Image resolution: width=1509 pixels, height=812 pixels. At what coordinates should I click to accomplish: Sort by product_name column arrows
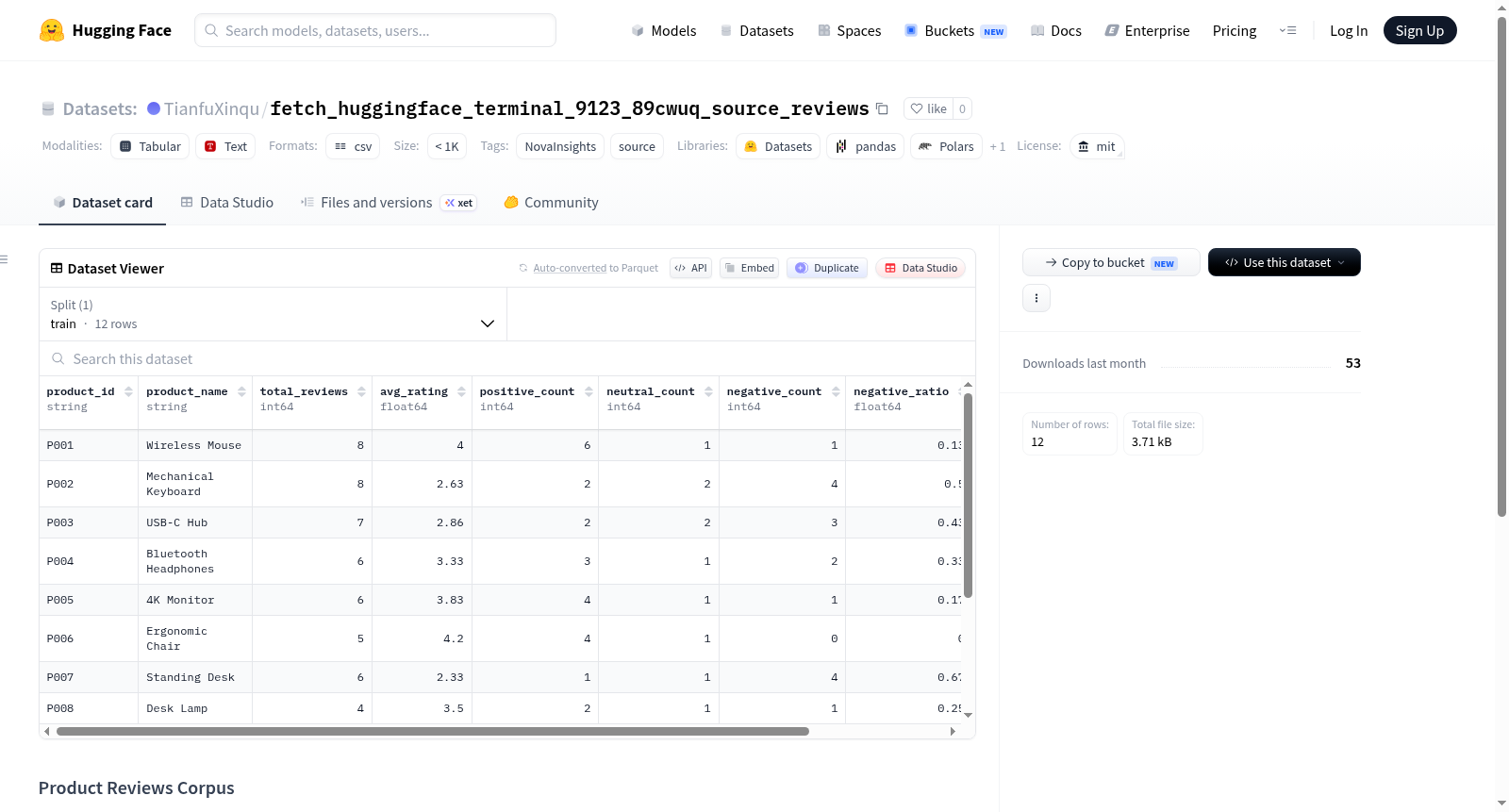241,391
